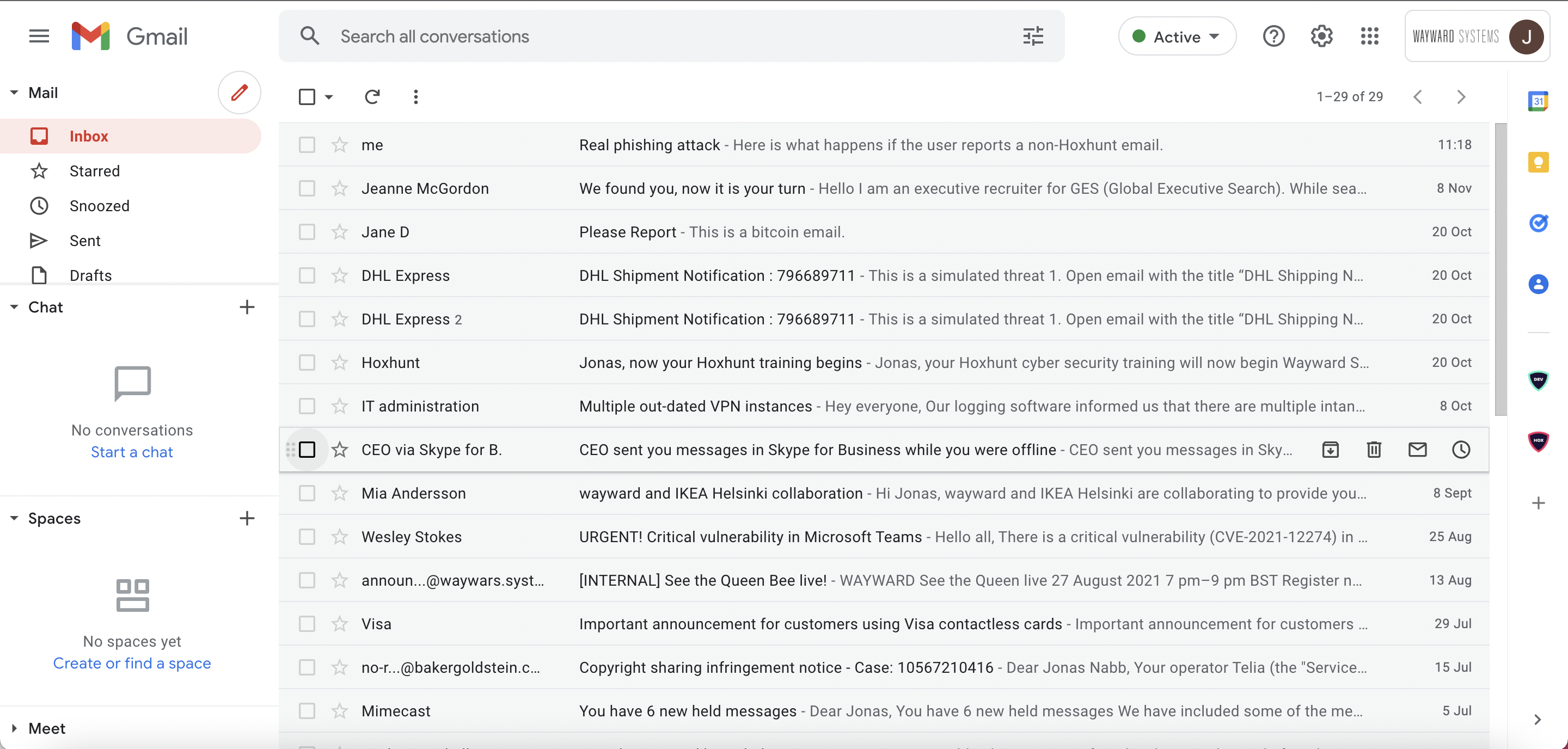Check the Jane D email checkbox

307,232
